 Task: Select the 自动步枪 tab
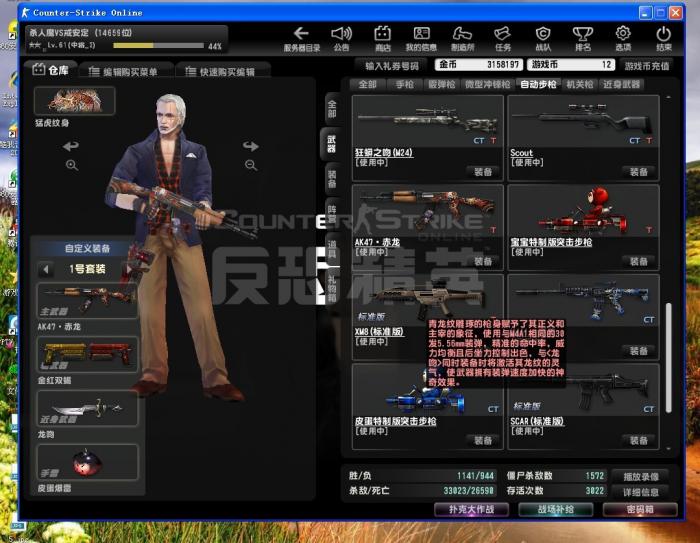[538, 84]
